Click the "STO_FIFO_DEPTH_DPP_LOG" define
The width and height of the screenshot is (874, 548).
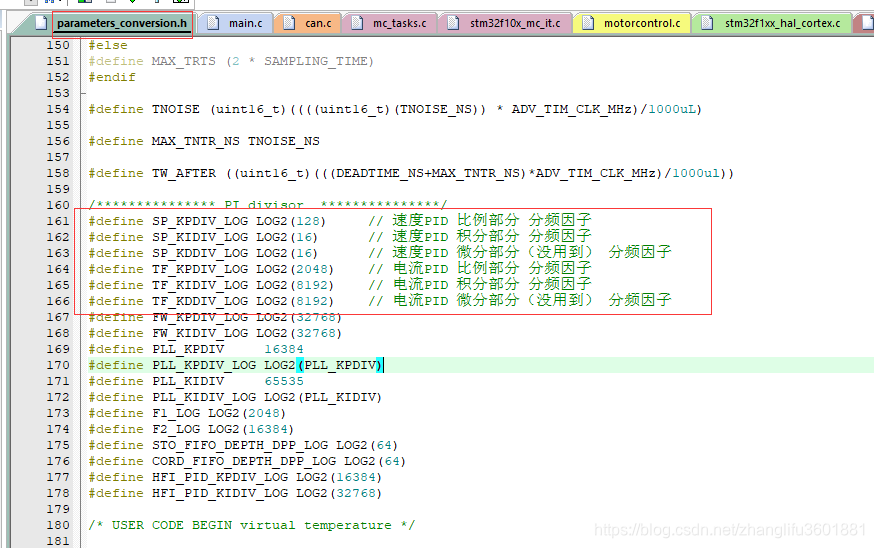point(240,445)
